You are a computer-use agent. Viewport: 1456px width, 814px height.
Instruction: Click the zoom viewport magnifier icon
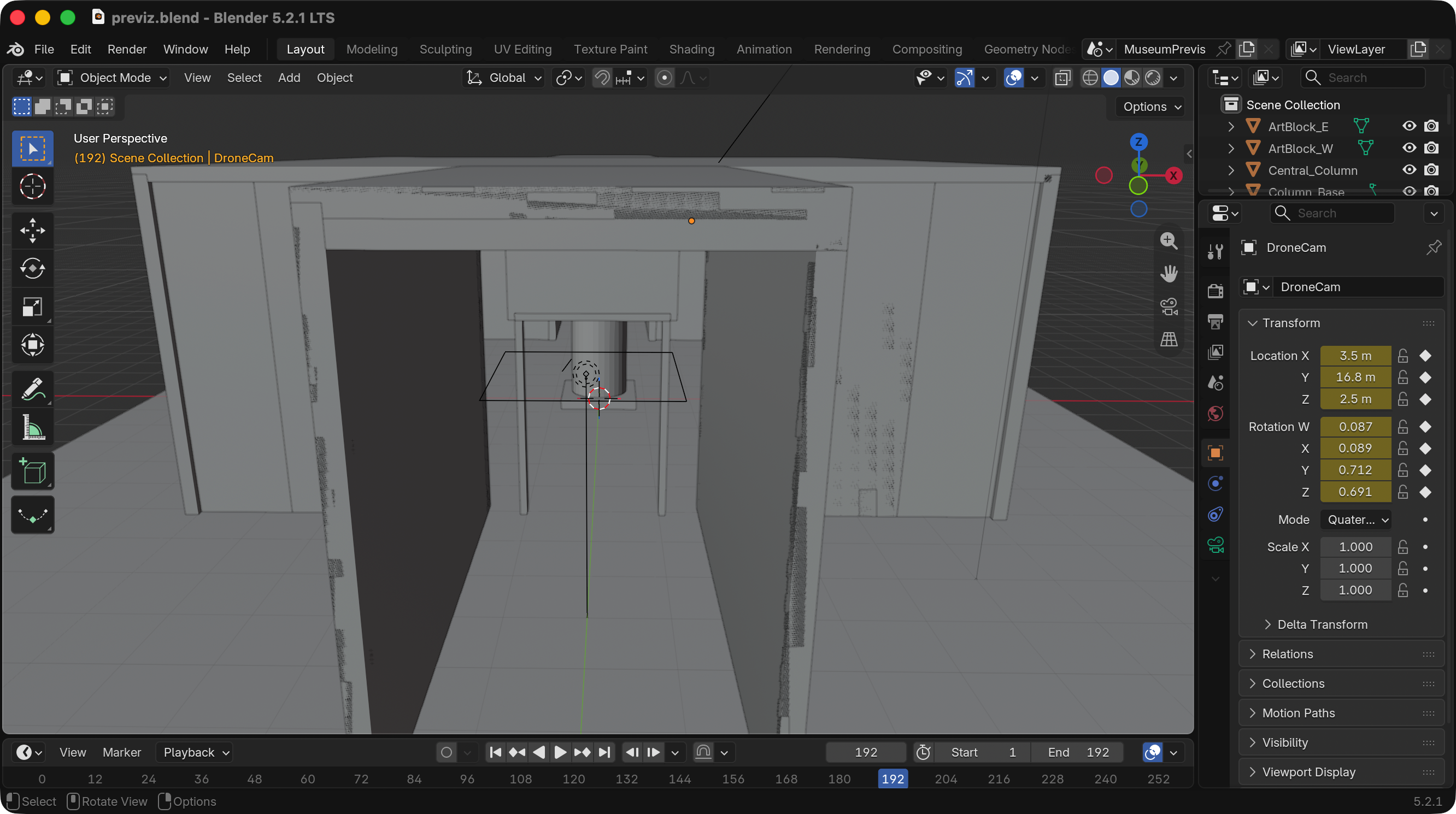(x=1169, y=240)
